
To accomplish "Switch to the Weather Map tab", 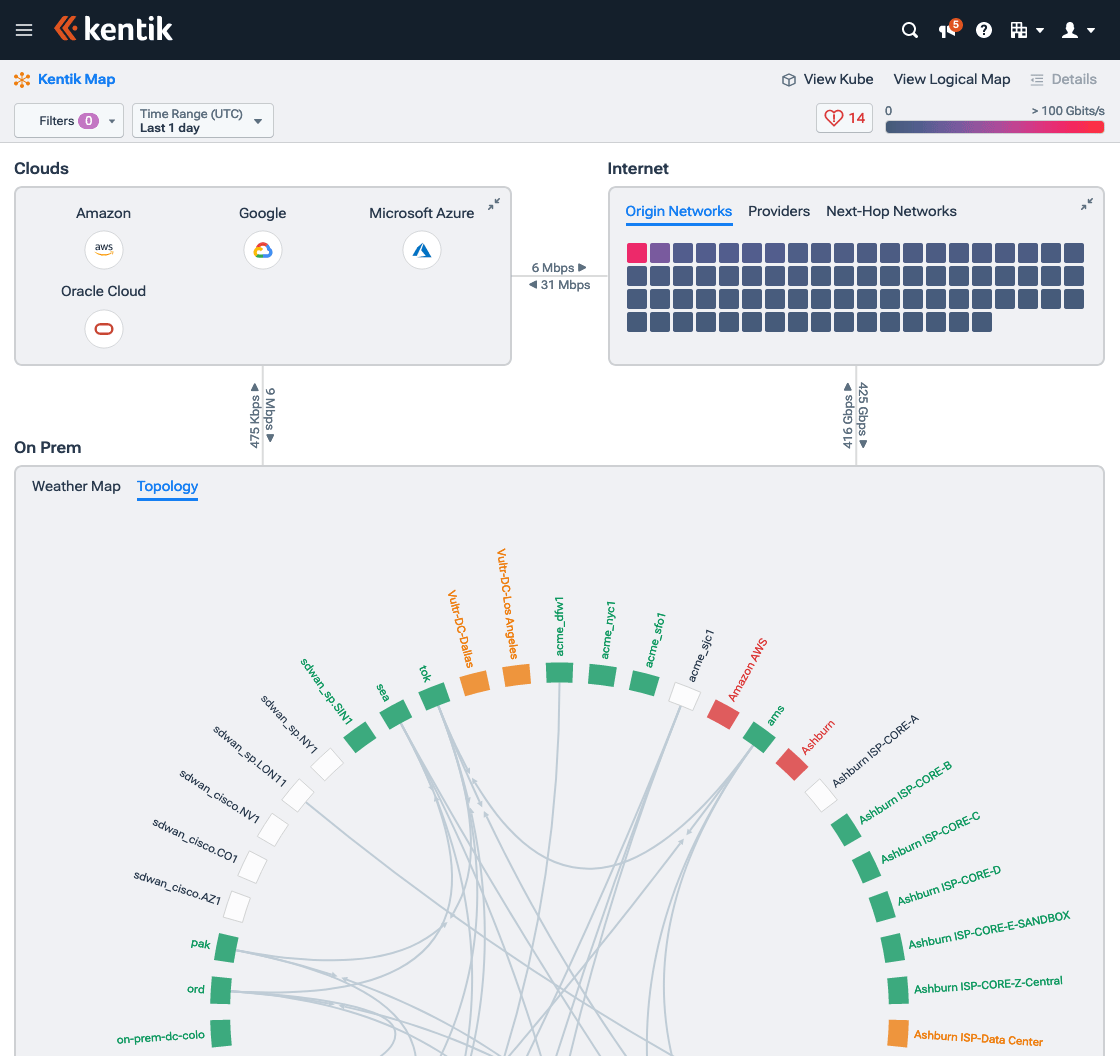I will click(76, 486).
